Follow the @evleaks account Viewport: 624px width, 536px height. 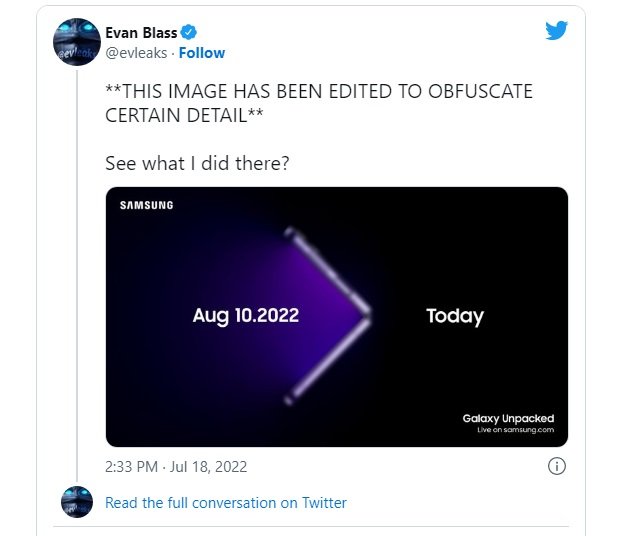[x=202, y=53]
